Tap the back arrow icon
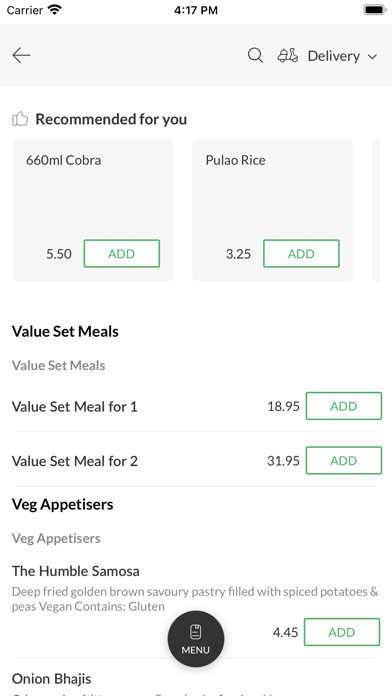Screen dimensions: 392x696 tap(21, 55)
